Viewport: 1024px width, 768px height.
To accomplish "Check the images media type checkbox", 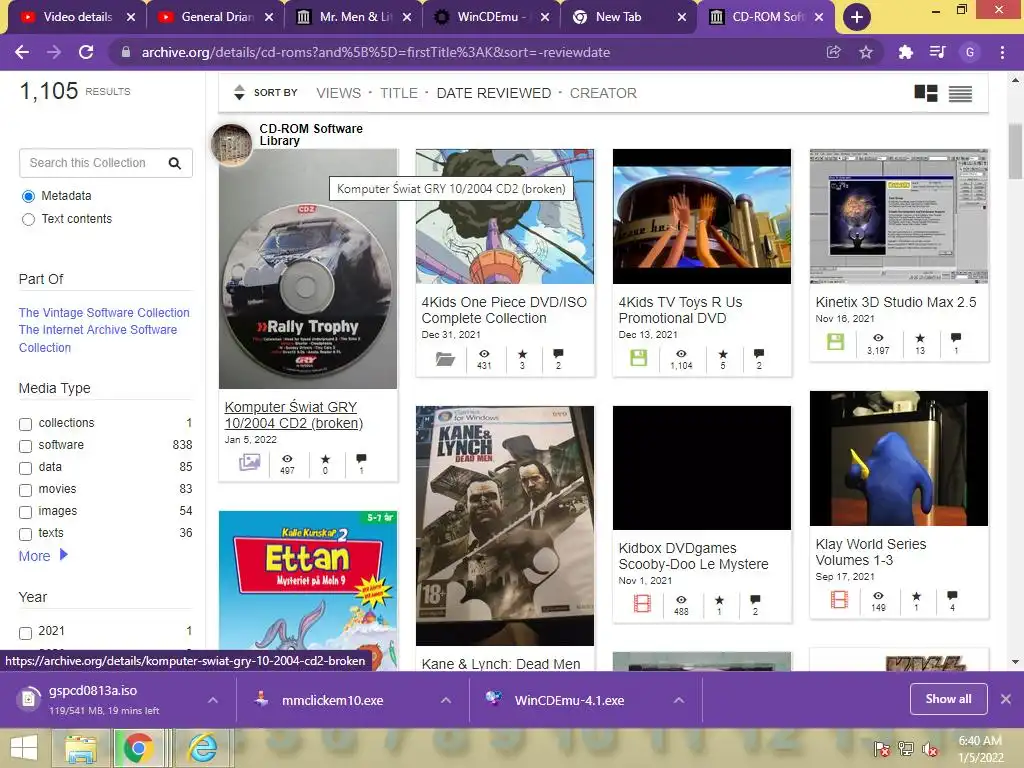I will pyautogui.click(x=25, y=512).
